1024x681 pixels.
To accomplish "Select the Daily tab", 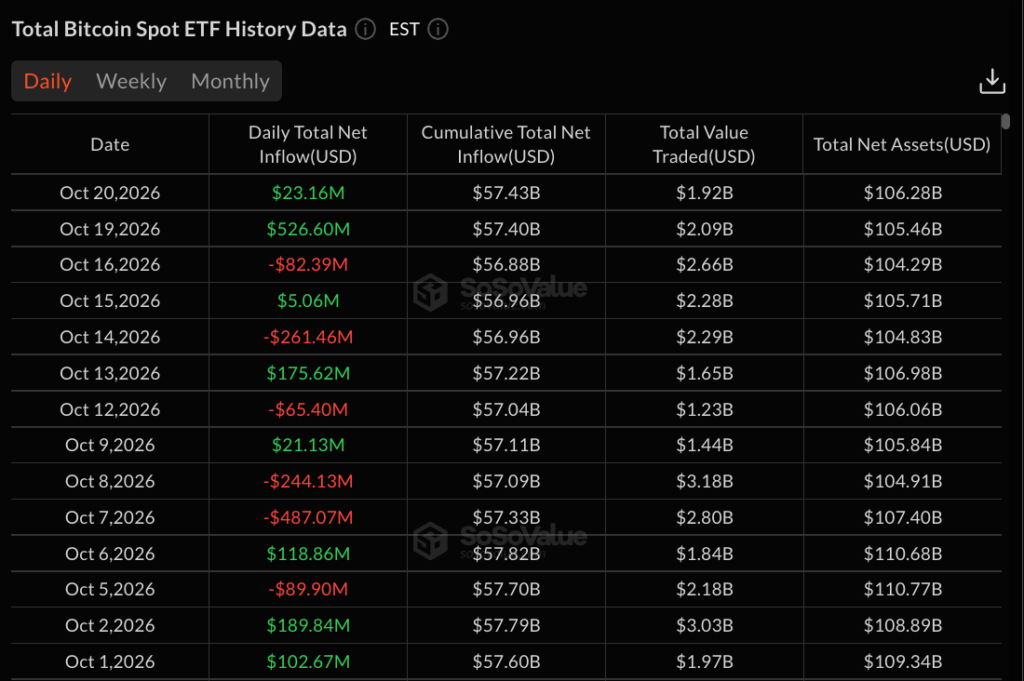I will [x=48, y=81].
